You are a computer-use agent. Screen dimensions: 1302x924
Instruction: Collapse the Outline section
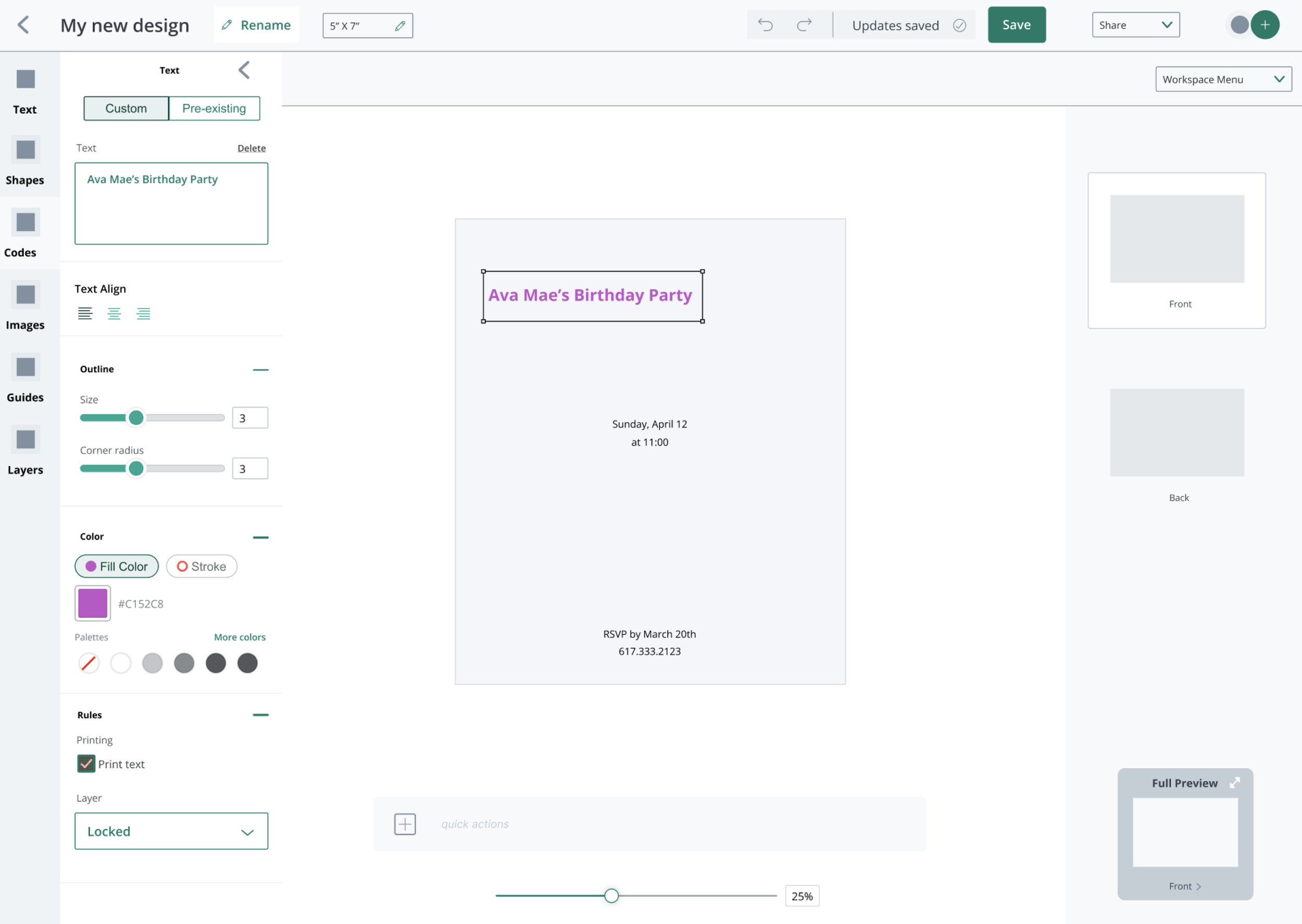point(260,370)
